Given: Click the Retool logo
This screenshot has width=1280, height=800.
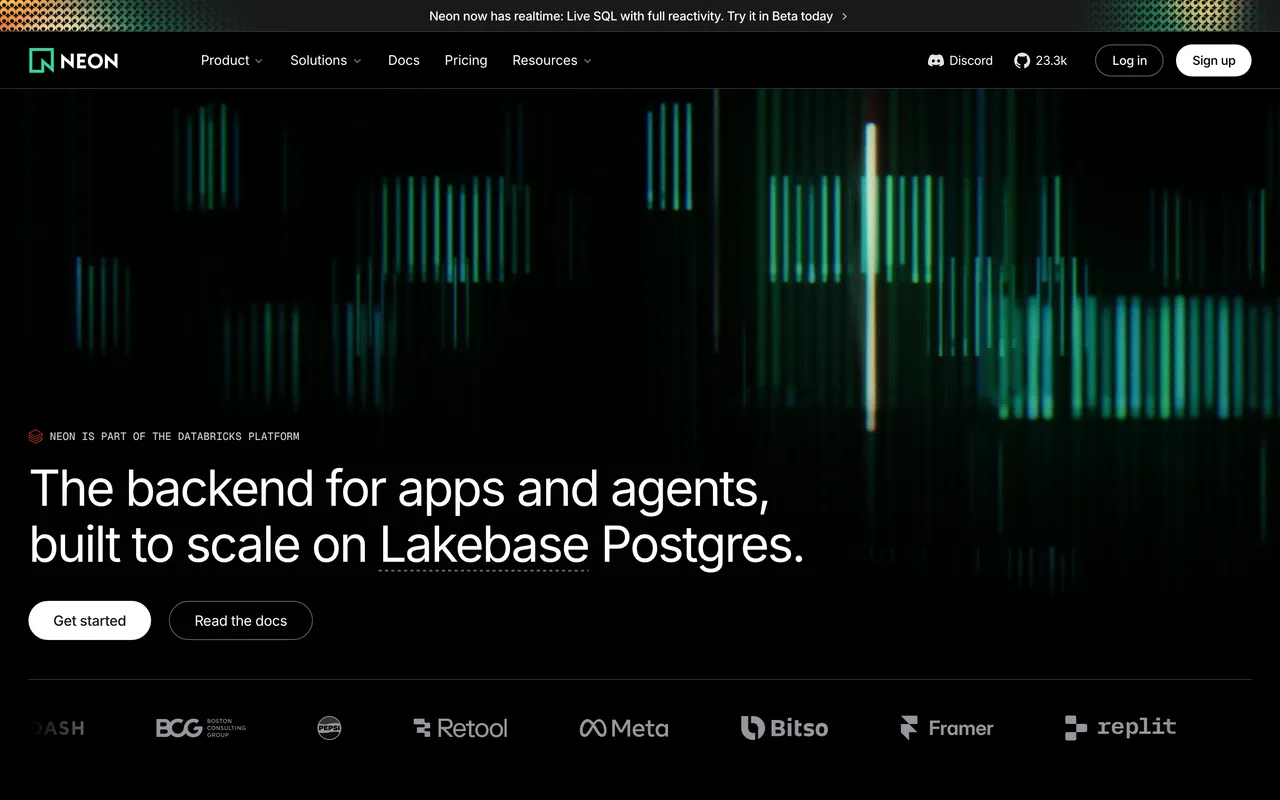Looking at the screenshot, I should (461, 728).
